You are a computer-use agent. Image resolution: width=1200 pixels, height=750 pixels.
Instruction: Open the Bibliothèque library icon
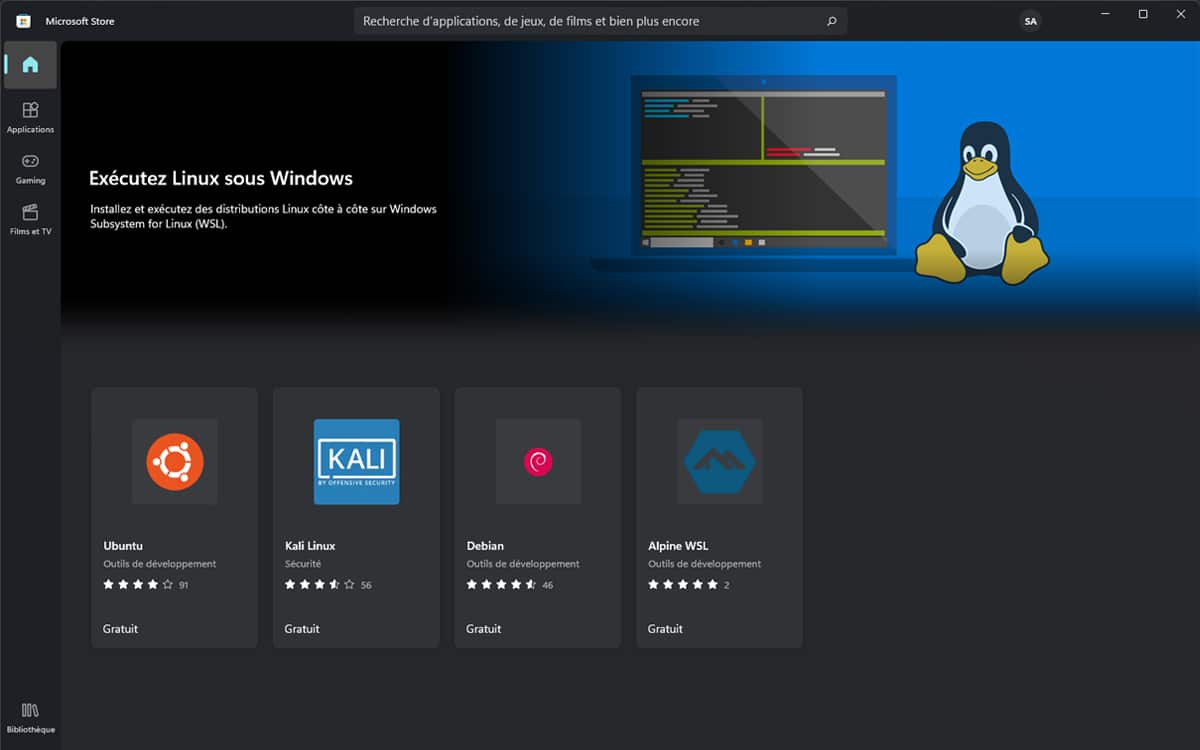point(30,717)
